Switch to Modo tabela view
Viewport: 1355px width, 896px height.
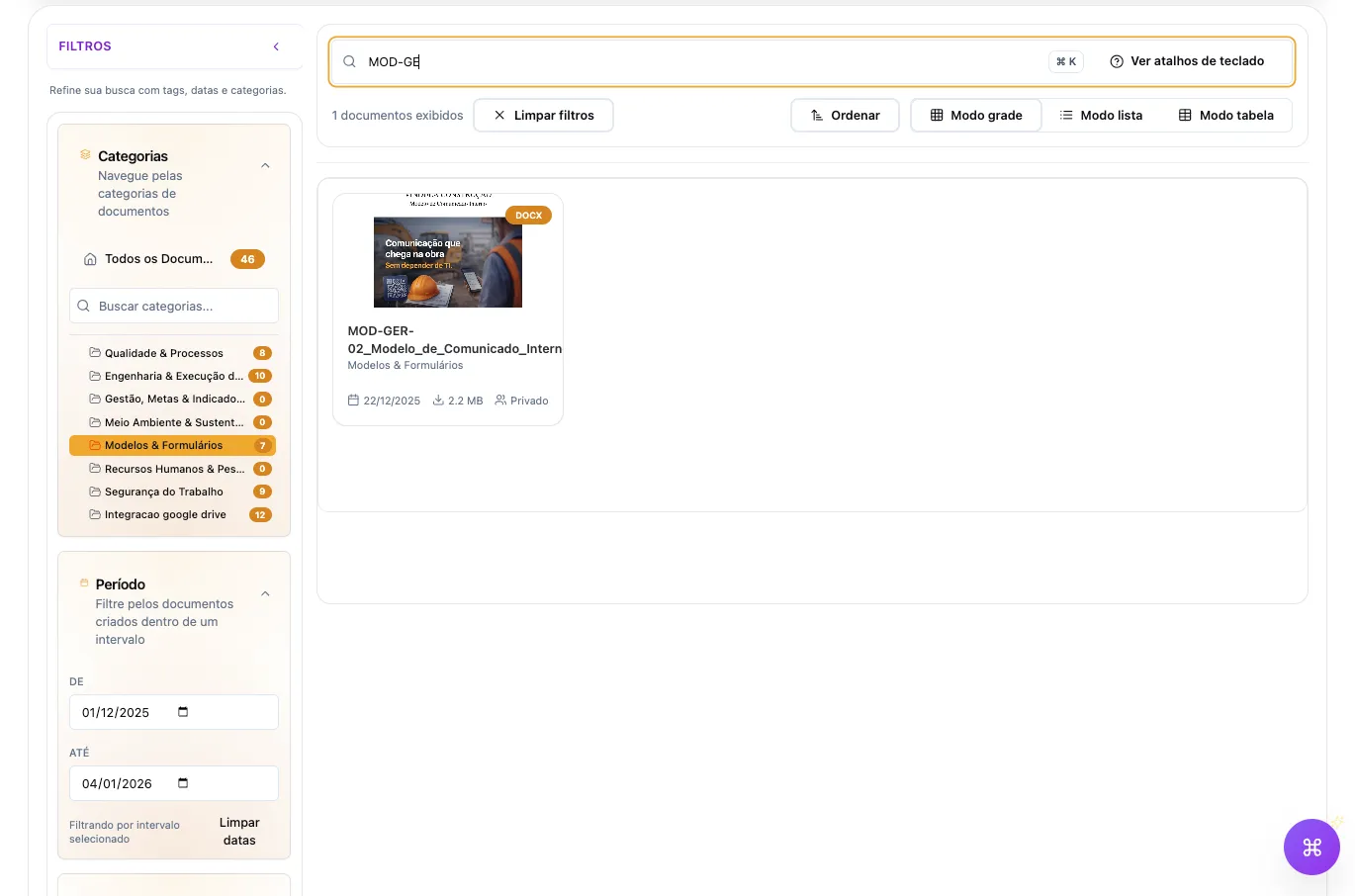pyautogui.click(x=1226, y=115)
